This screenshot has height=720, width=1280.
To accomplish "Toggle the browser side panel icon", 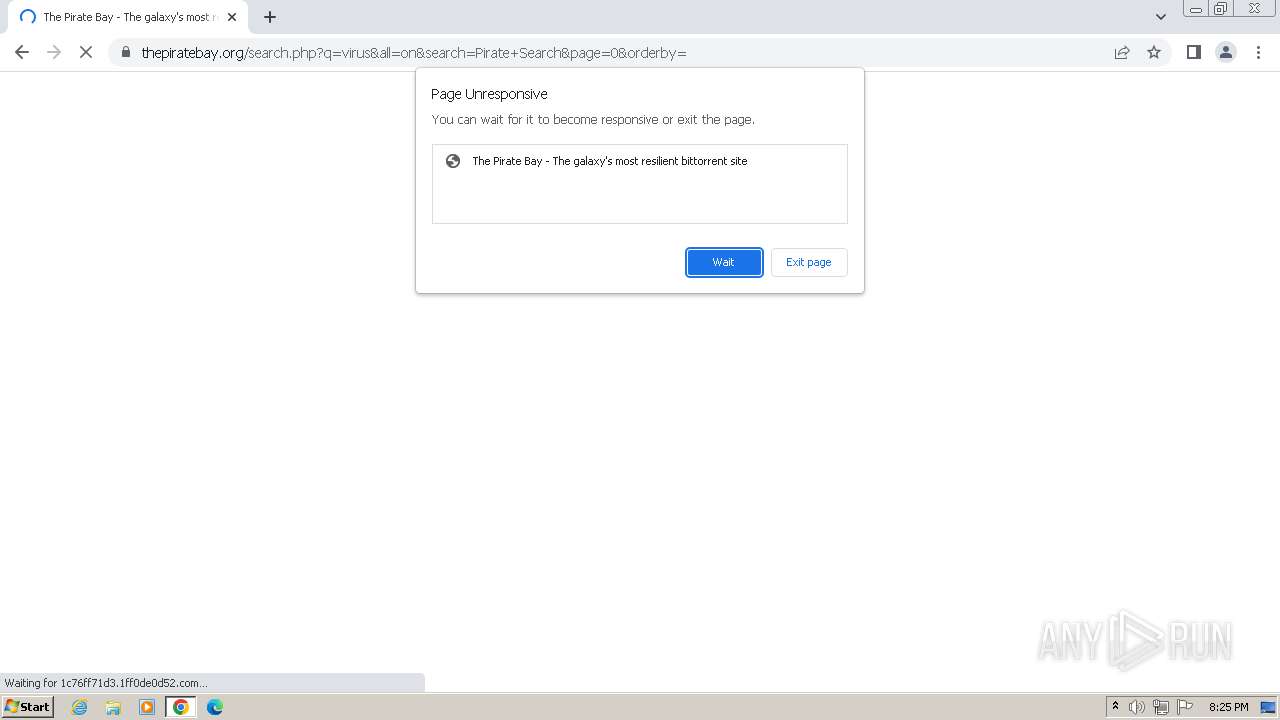I will click(1194, 52).
